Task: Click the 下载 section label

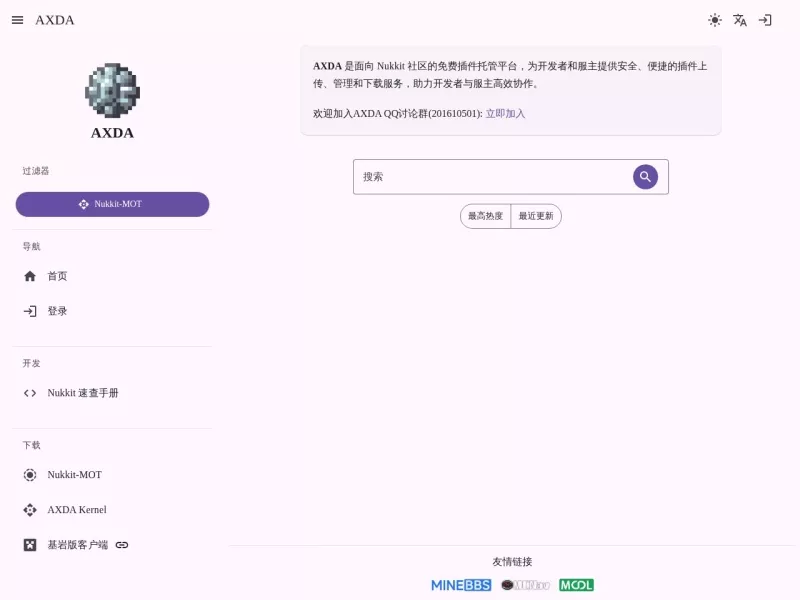Action: coord(31,445)
